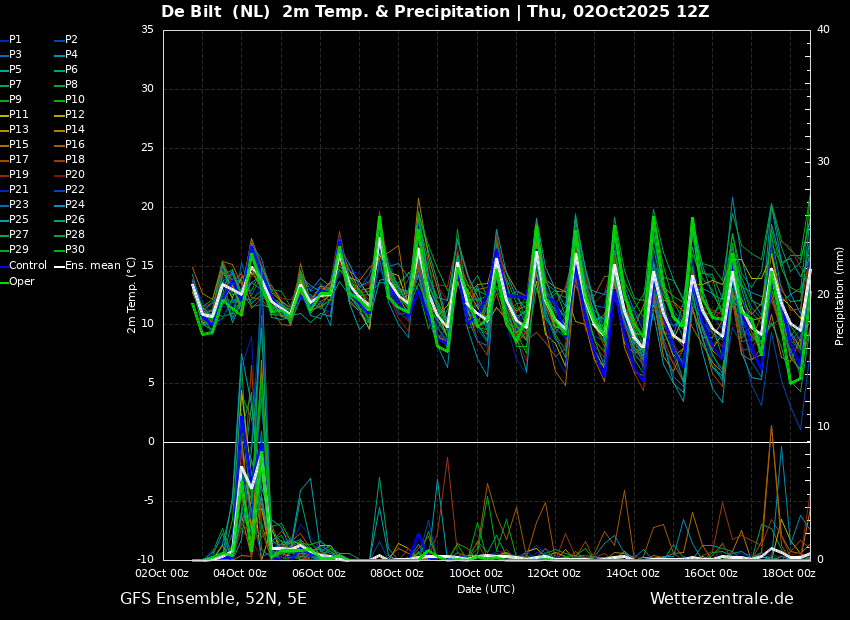Select the Control run legend entry
Viewport: 850px width, 620px height.
pos(28,265)
